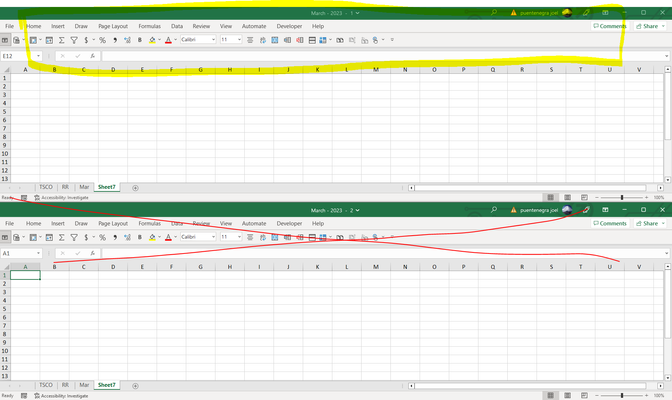Apply Percent Style in the bottom window toolbar

click(x=102, y=237)
